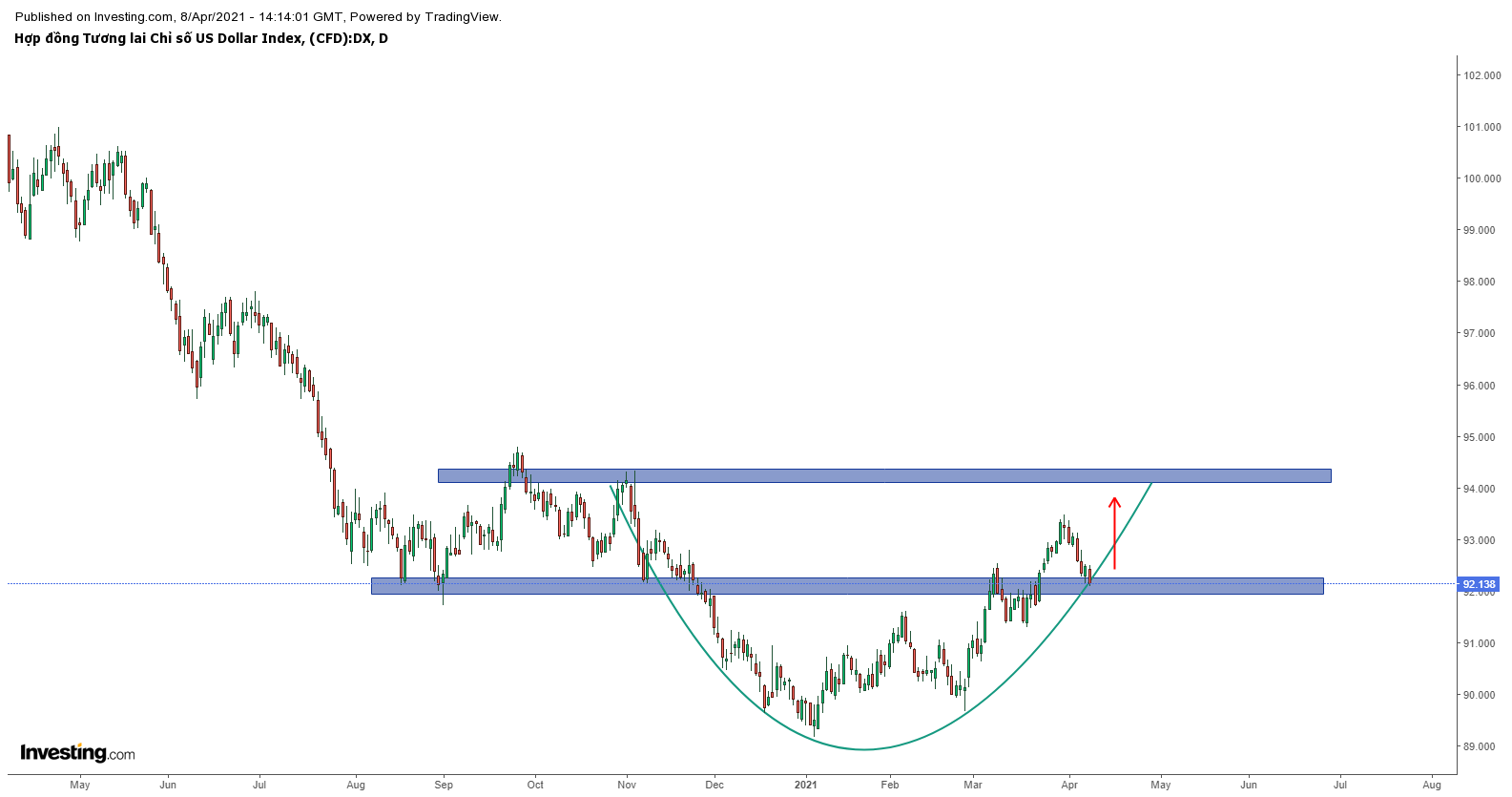Click the 2021 year label on time axis
This screenshot has height=797, width=1512.
coord(806,785)
